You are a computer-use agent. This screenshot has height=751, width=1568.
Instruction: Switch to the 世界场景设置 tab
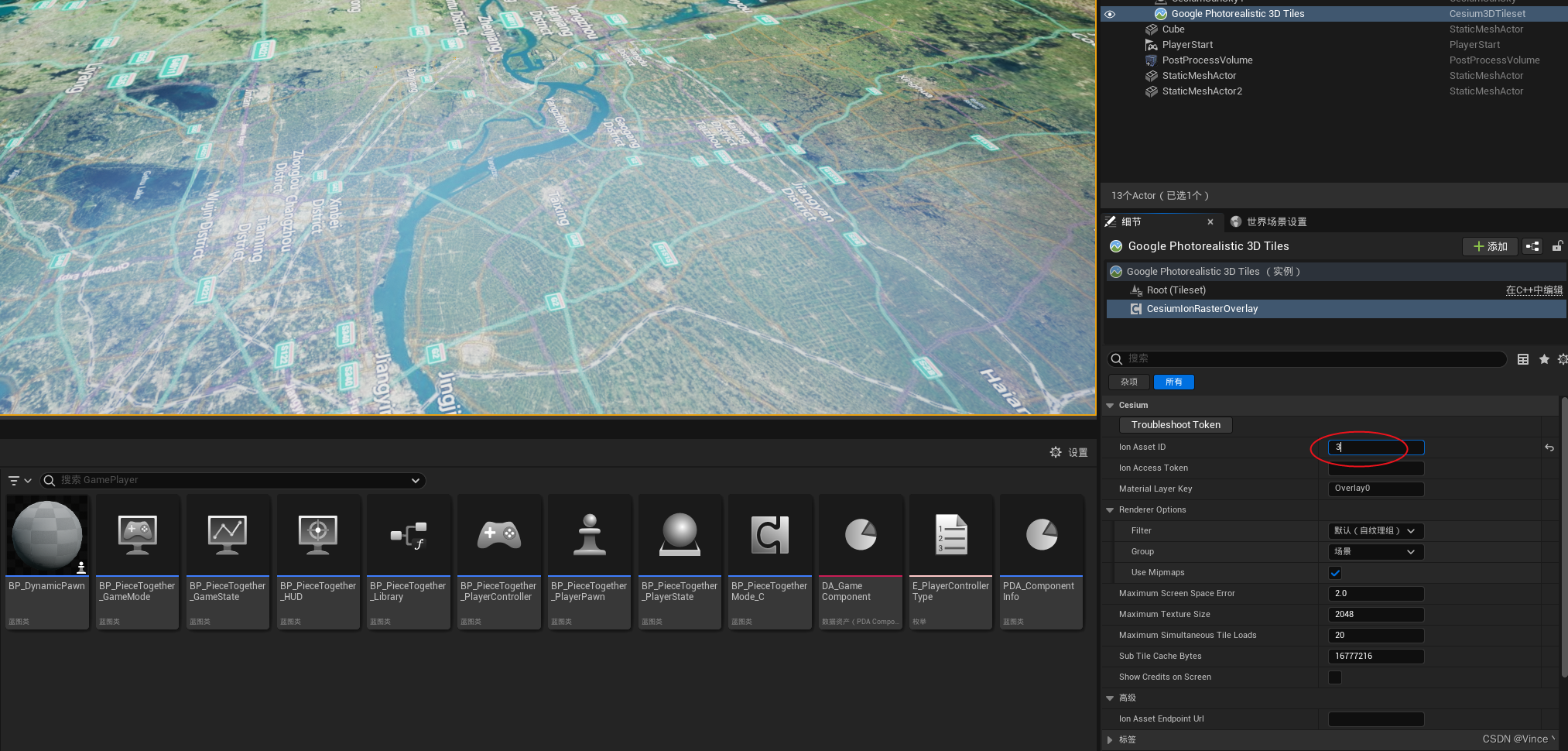tap(1276, 221)
